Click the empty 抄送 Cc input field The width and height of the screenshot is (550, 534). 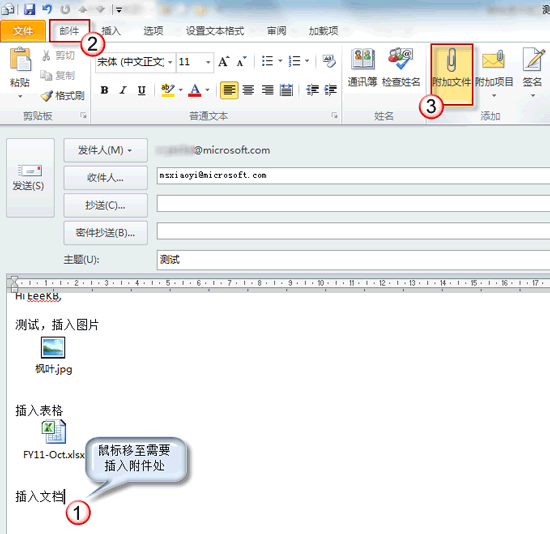coord(353,204)
